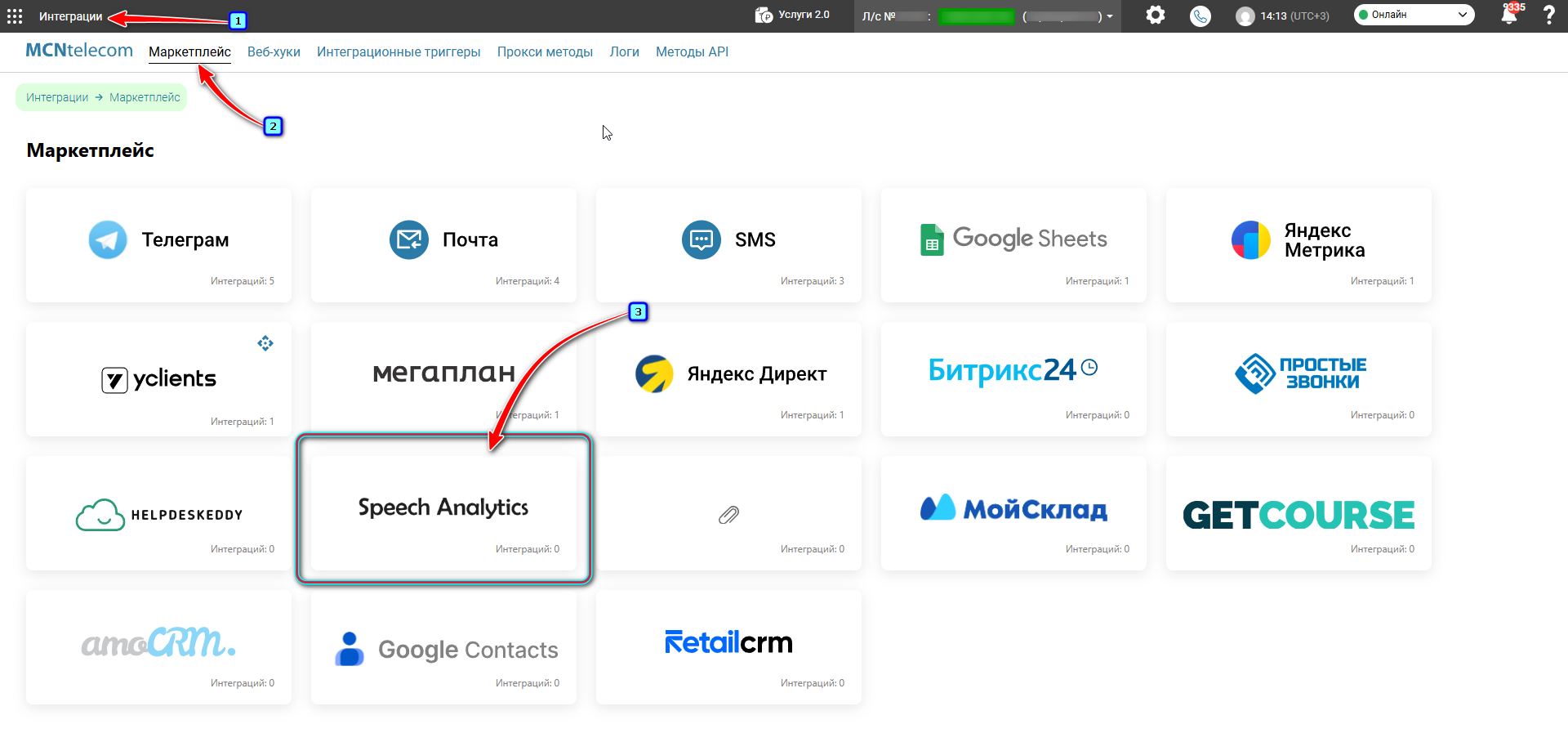Click the Яндекс Директ logo icon
The height and width of the screenshot is (751, 1568).
pyautogui.click(x=655, y=373)
